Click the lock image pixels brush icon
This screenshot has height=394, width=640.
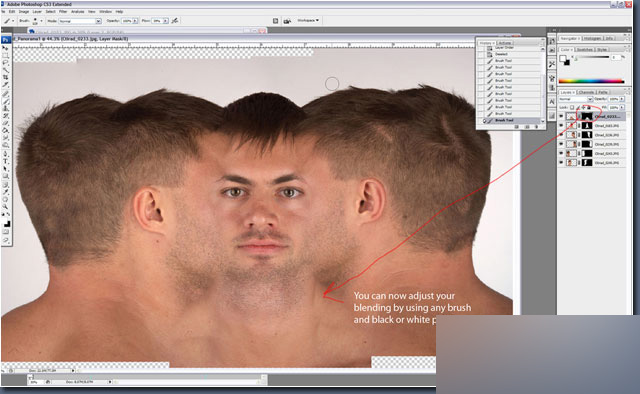pos(578,107)
